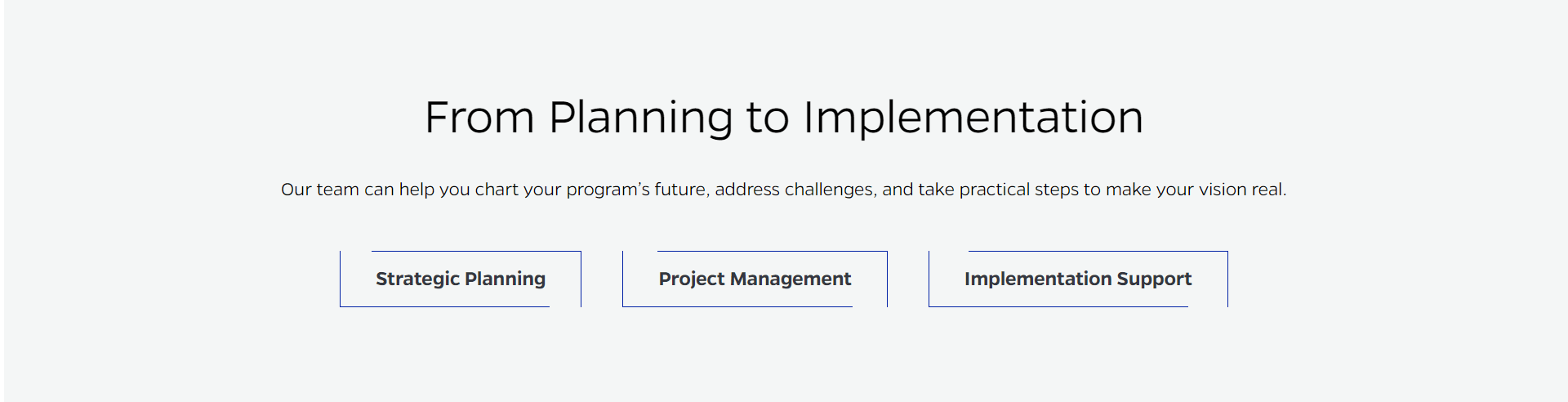Click the word 'Planning' in the heading
Screen dimensions: 1568x402
pyautogui.click(x=640, y=117)
